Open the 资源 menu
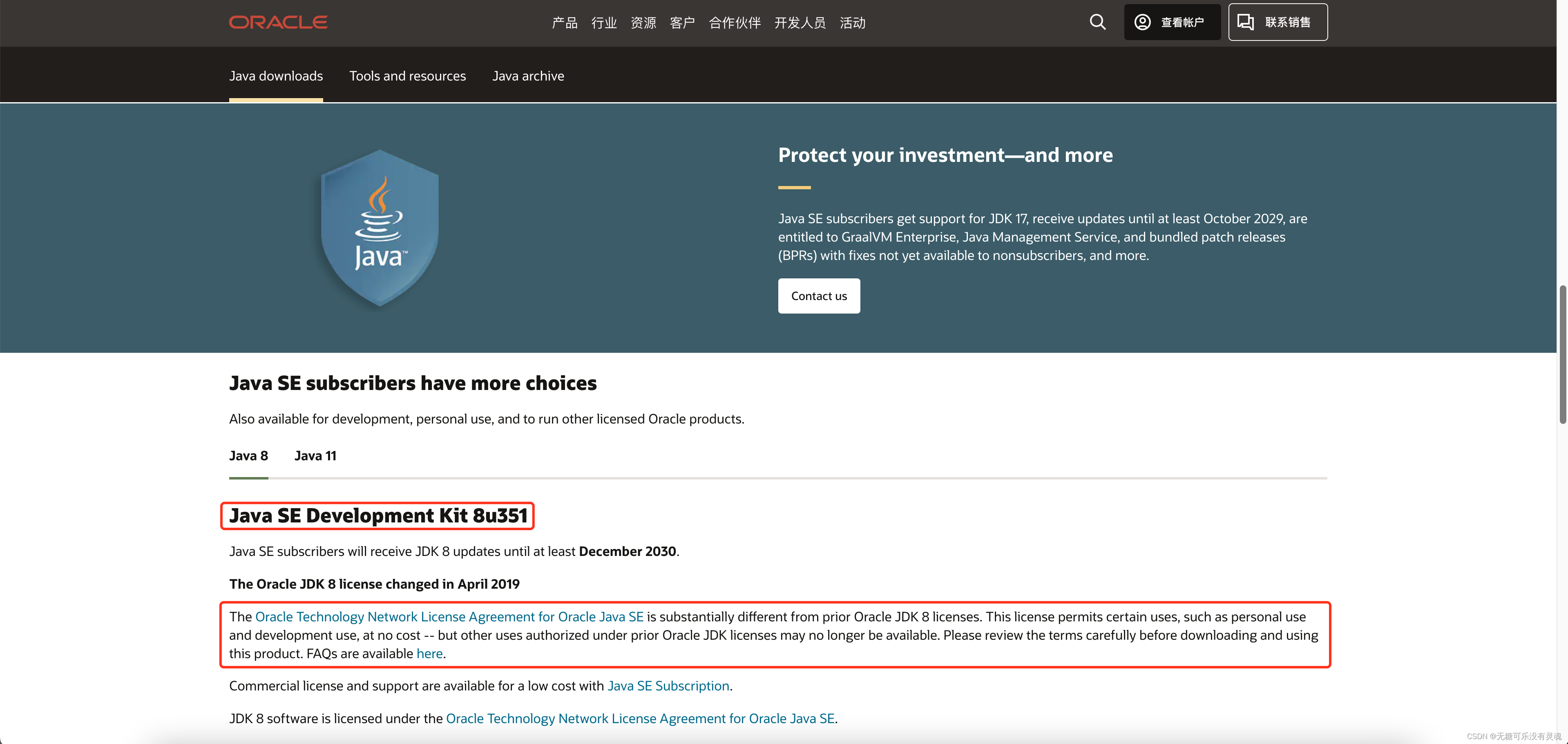The height and width of the screenshot is (744, 1568). 643,22
